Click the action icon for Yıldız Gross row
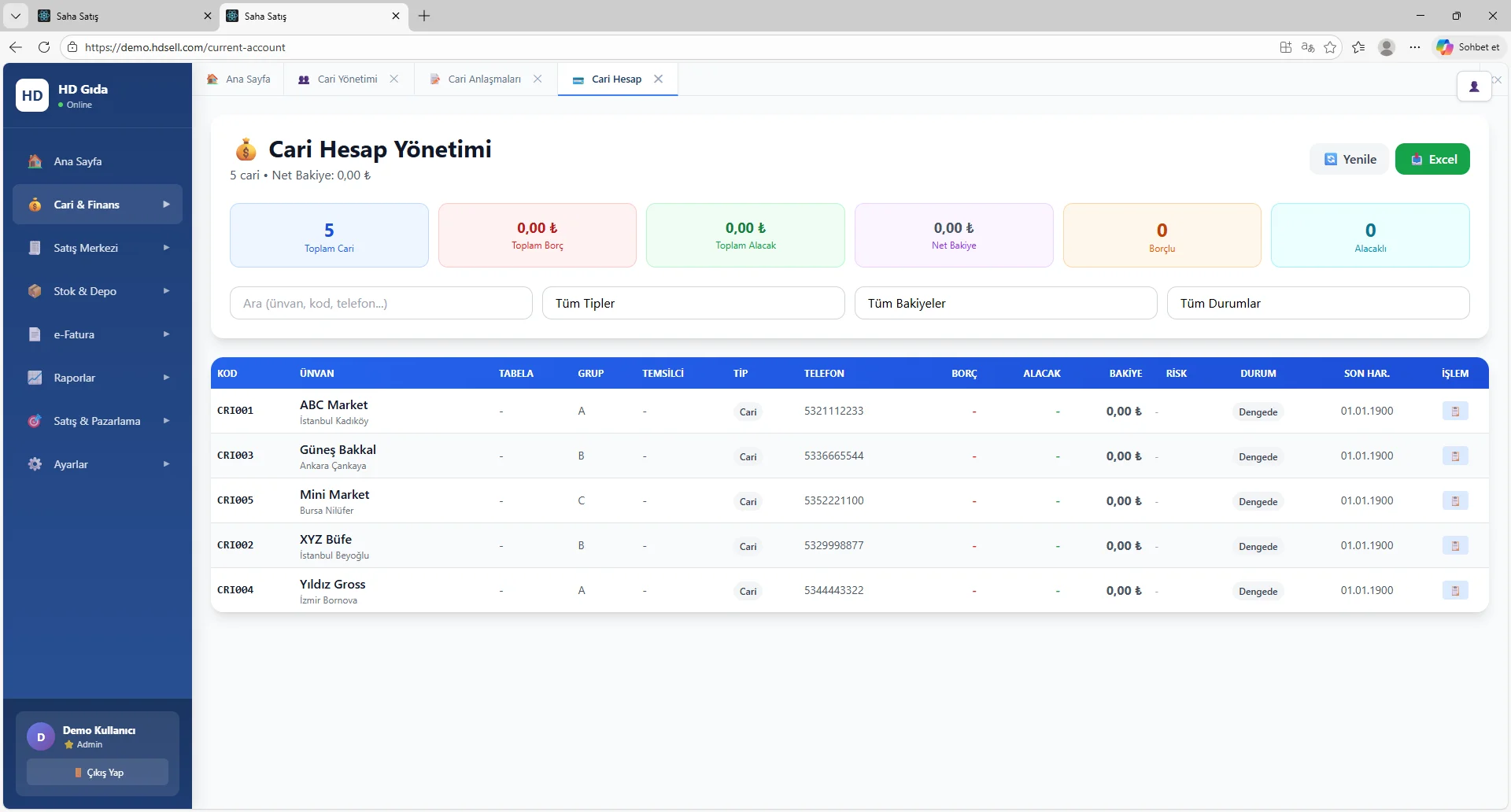1511x812 pixels. tap(1454, 591)
